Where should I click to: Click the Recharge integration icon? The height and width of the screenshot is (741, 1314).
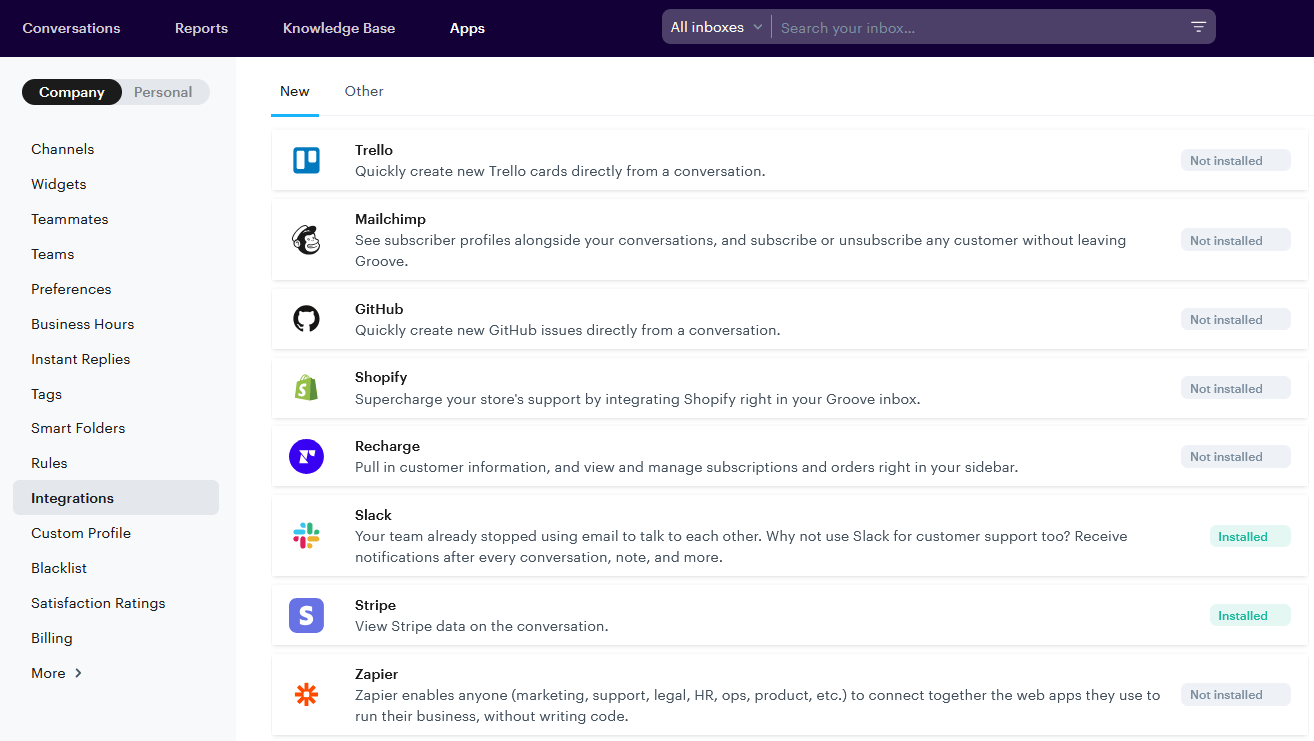[306, 456]
